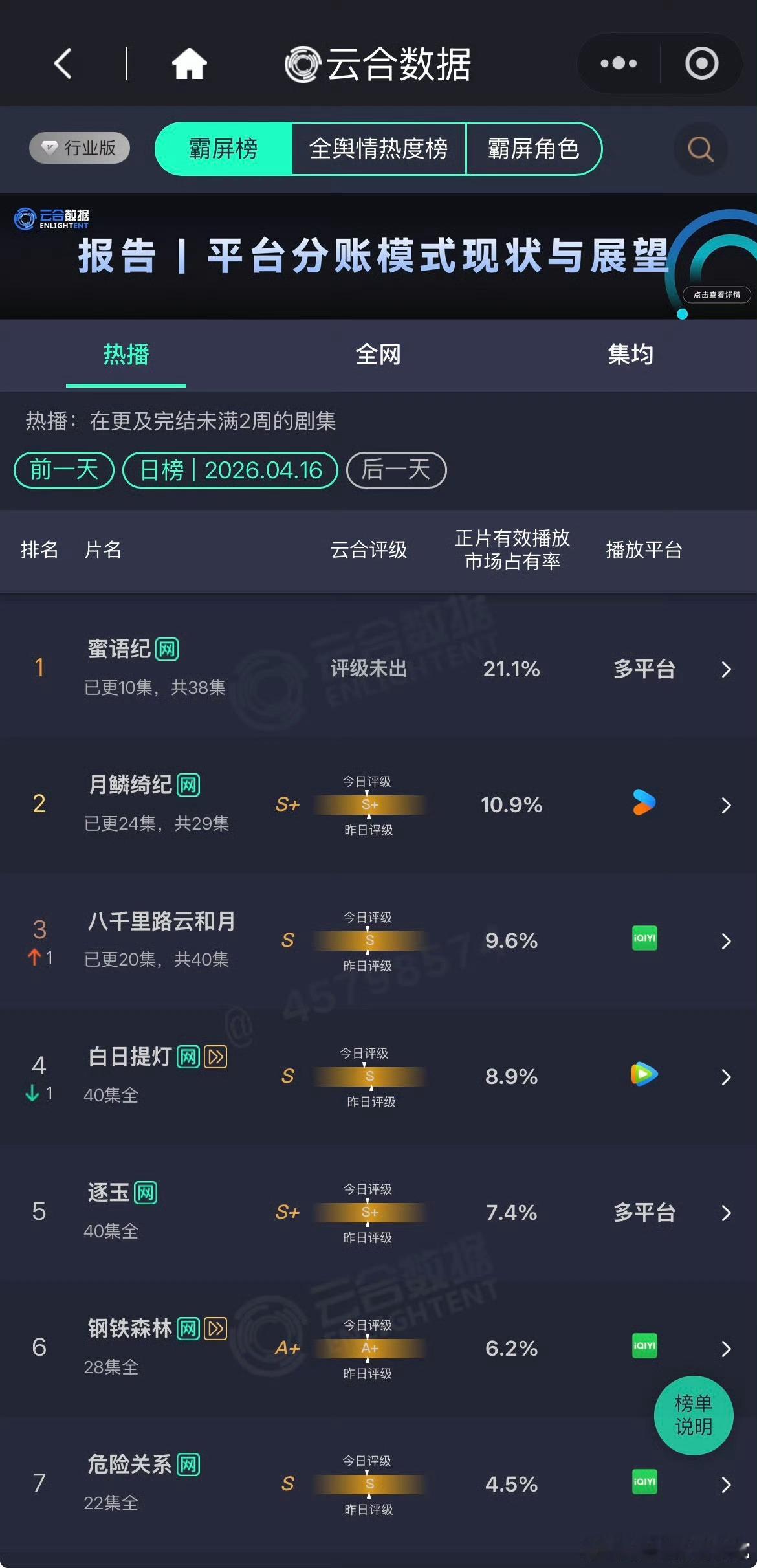
Task: Tap the S+ rating bar of 月鳞绮纪
Action: (x=369, y=804)
